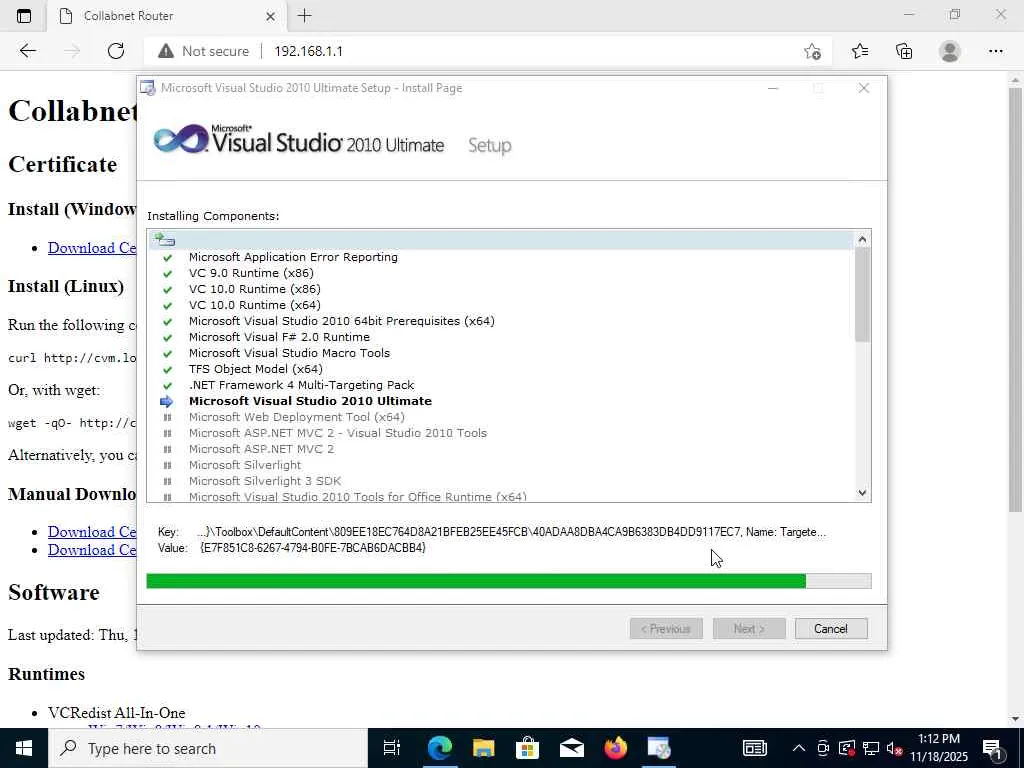This screenshot has height=768, width=1024.
Task: Select VC 9.0 Runtime (x86) row
Action: click(x=502, y=273)
